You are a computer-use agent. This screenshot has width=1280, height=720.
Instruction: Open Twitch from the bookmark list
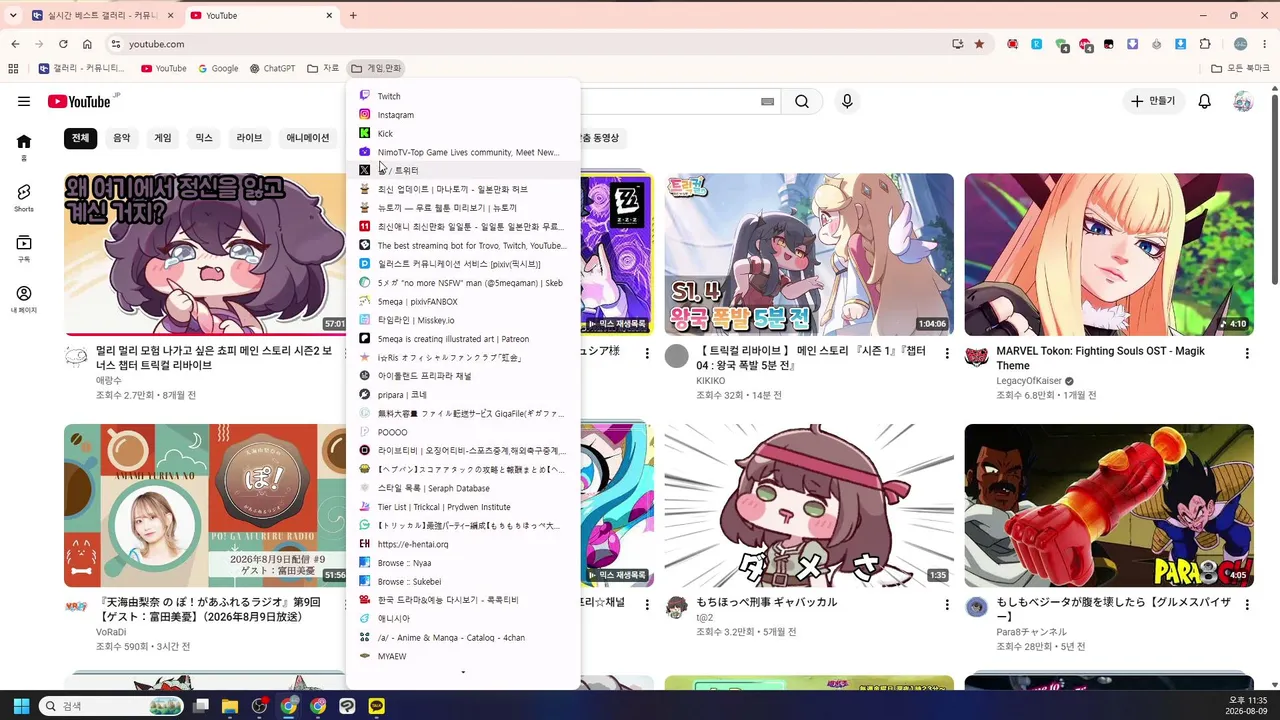(463, 96)
